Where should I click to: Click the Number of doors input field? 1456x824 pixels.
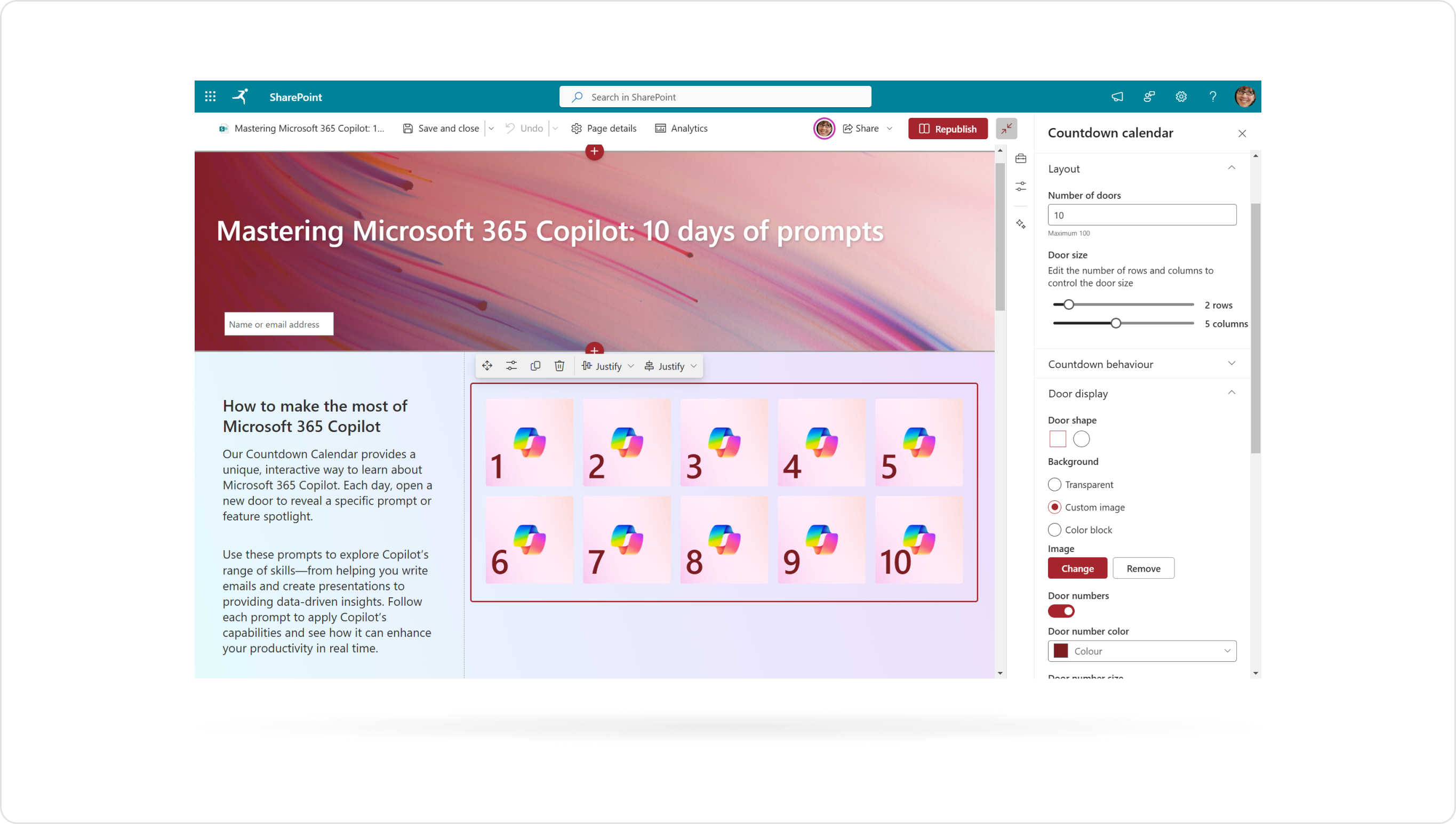pos(1142,215)
